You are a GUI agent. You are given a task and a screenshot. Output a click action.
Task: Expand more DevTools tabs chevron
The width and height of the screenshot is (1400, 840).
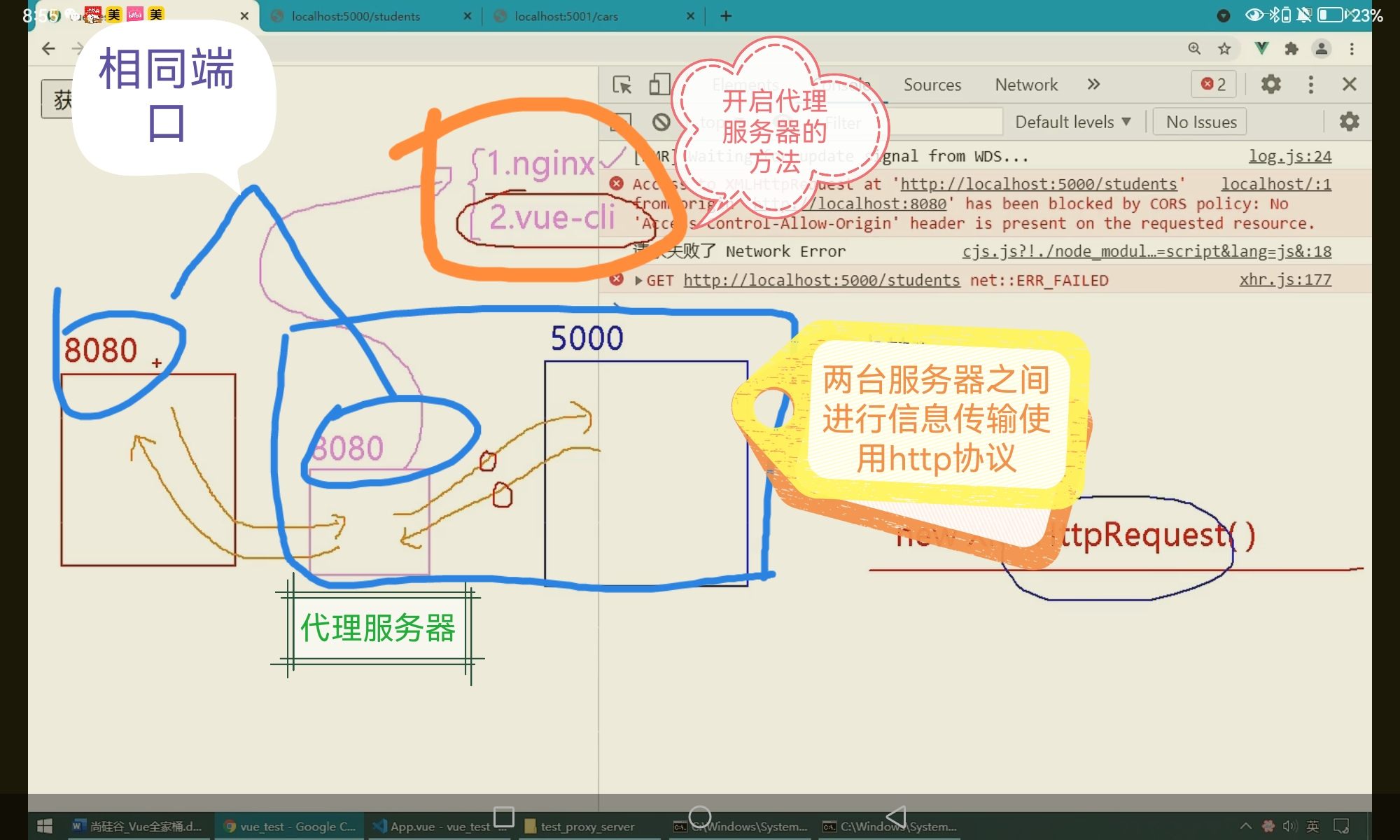pyautogui.click(x=1093, y=85)
